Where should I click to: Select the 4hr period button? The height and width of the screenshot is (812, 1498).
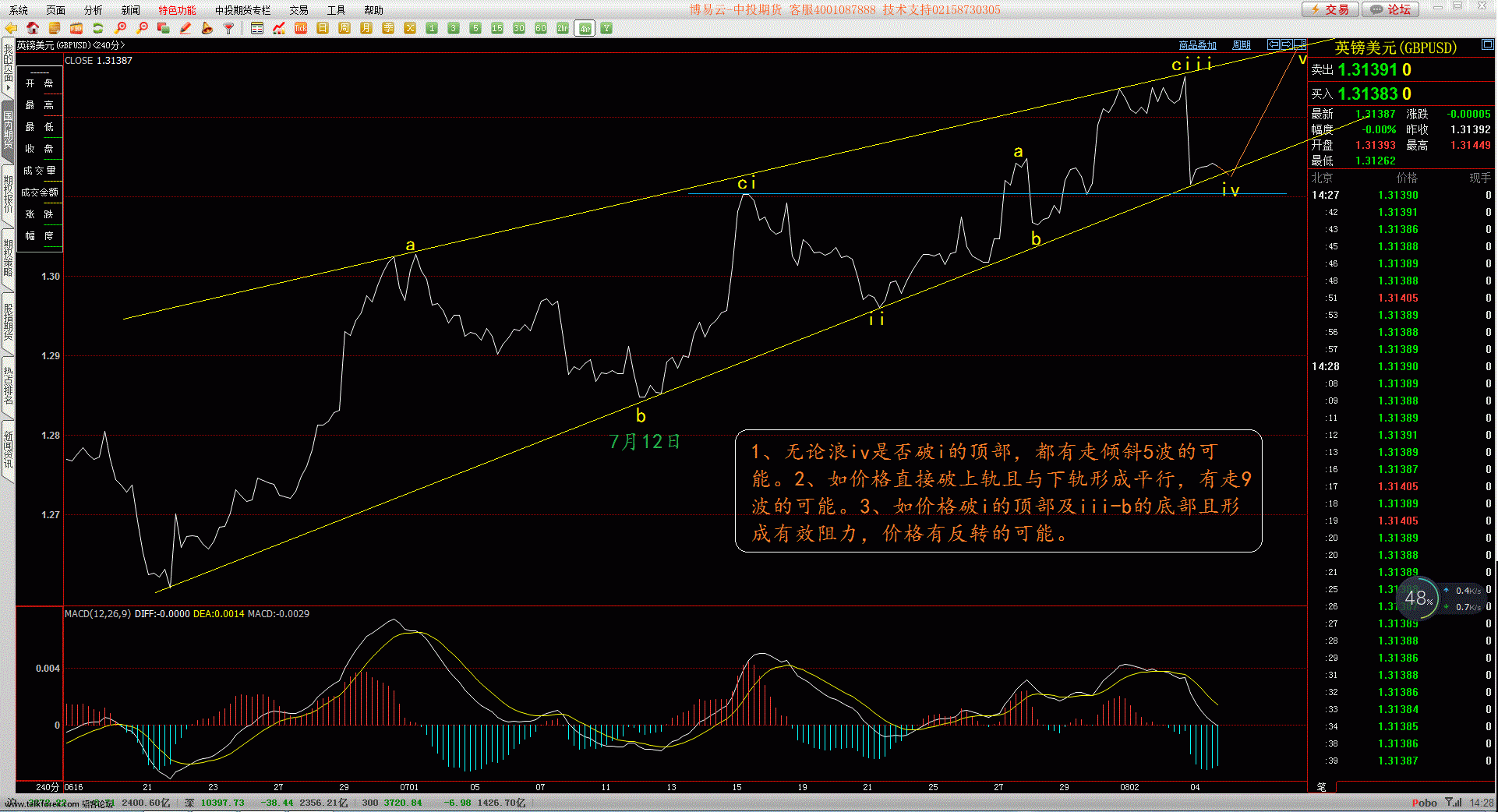[585, 28]
